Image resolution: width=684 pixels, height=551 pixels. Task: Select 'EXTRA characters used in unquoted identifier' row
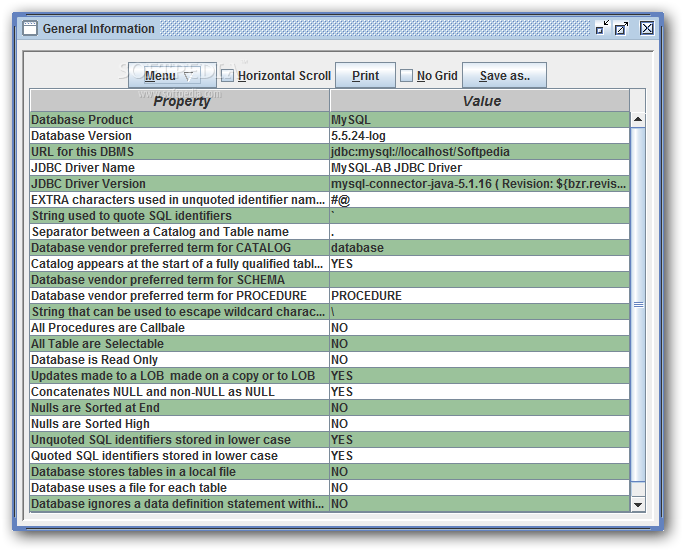click(x=330, y=200)
